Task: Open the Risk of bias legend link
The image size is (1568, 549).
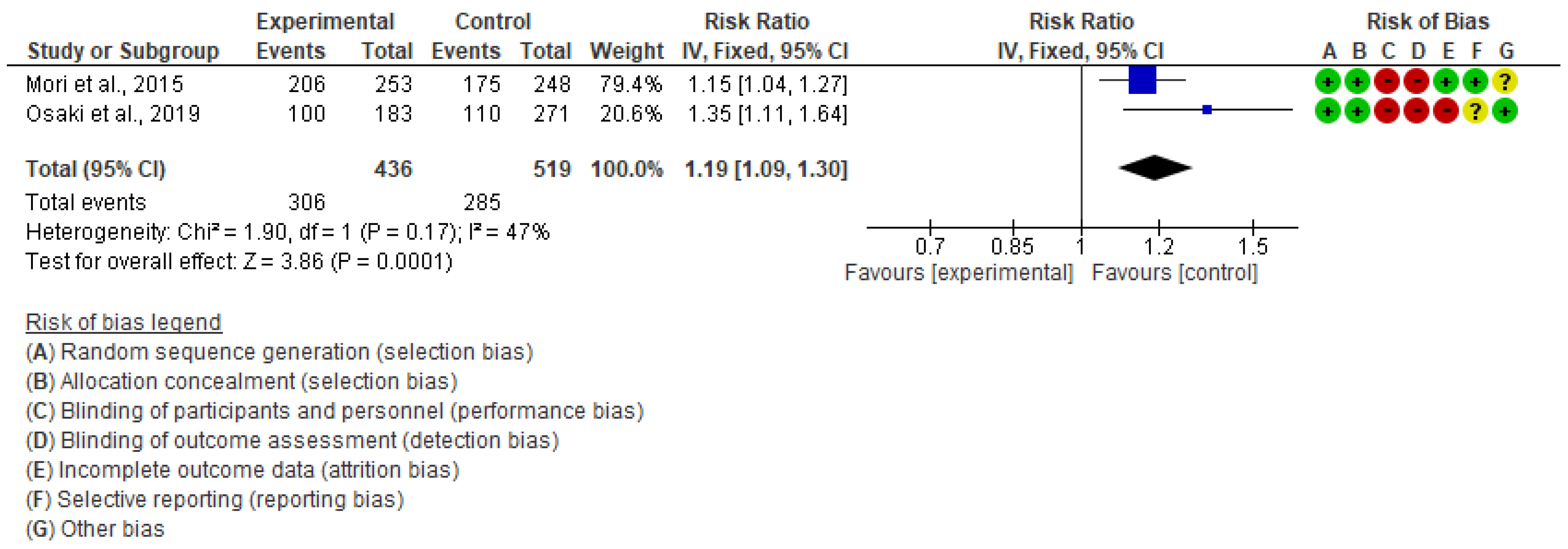Action: pos(124,322)
